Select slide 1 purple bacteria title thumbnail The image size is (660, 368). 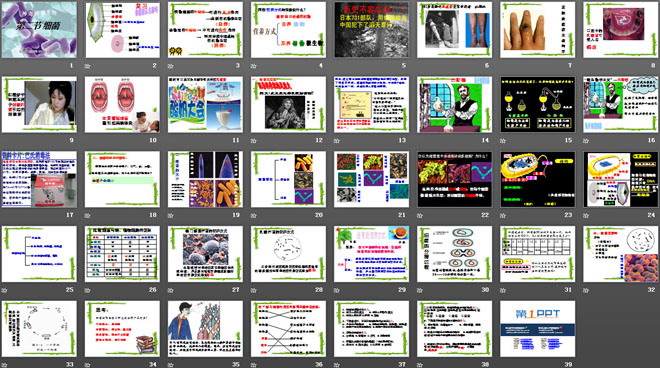click(x=39, y=29)
